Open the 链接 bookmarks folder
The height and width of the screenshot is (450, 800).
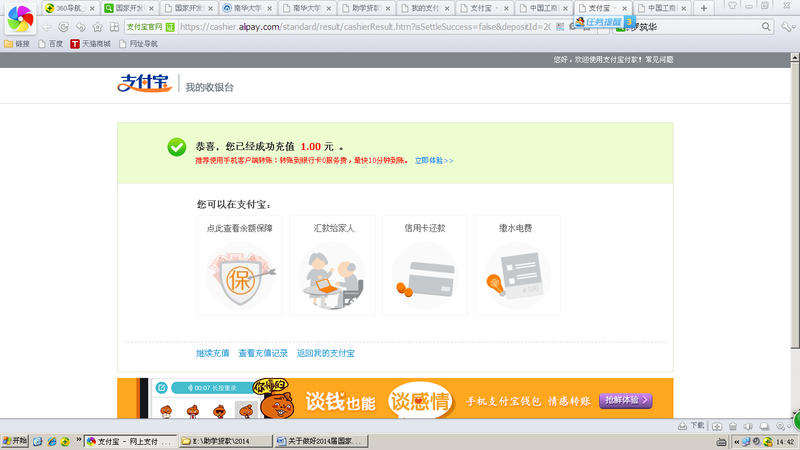click(17, 44)
